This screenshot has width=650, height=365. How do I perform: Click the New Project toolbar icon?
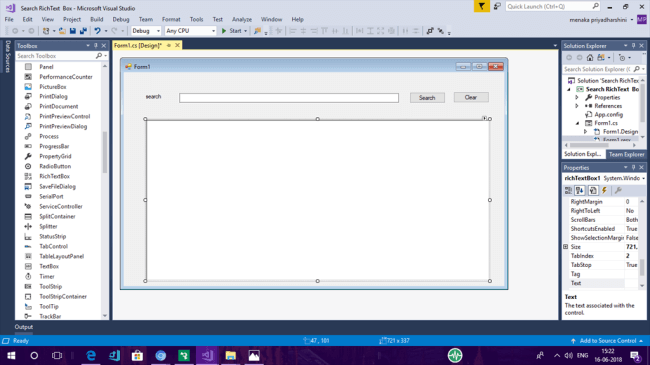[46, 31]
